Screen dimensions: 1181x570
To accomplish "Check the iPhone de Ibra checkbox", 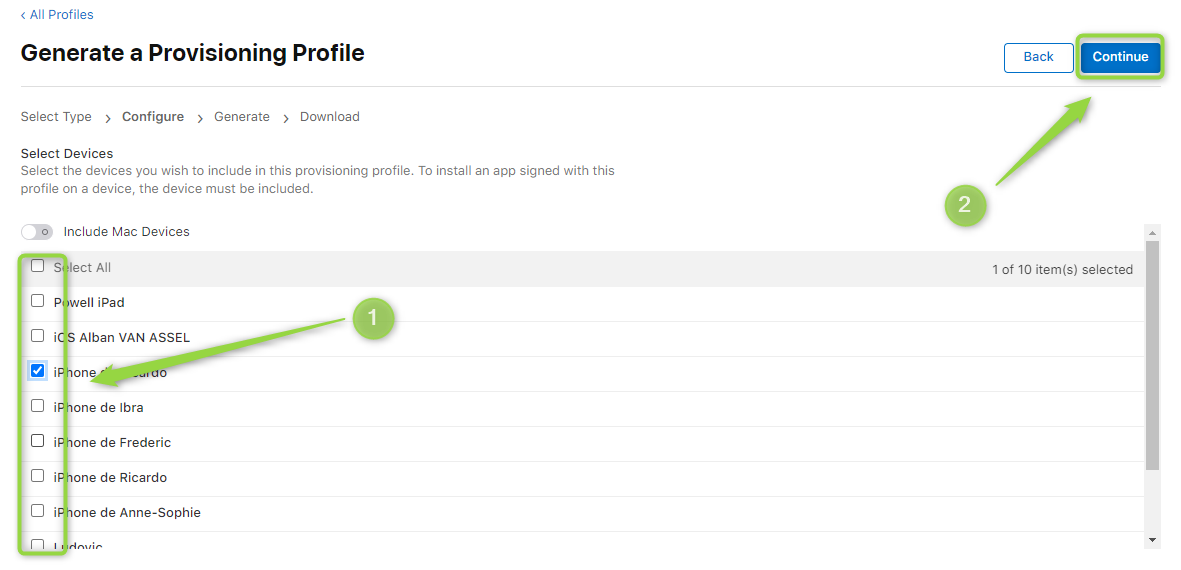I will pyautogui.click(x=38, y=406).
